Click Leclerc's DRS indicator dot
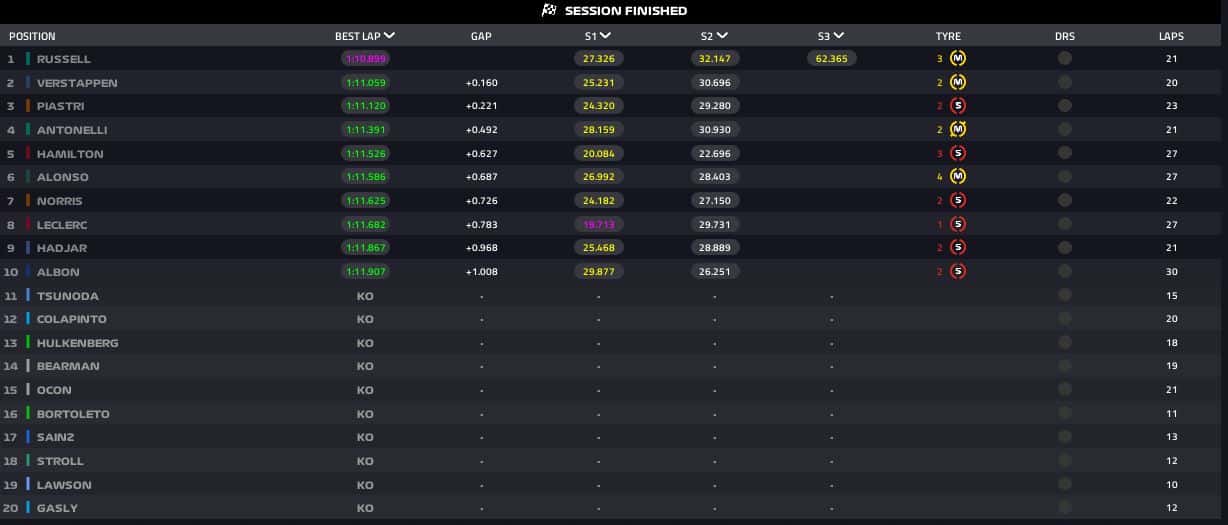1228x525 pixels. pos(1065,224)
